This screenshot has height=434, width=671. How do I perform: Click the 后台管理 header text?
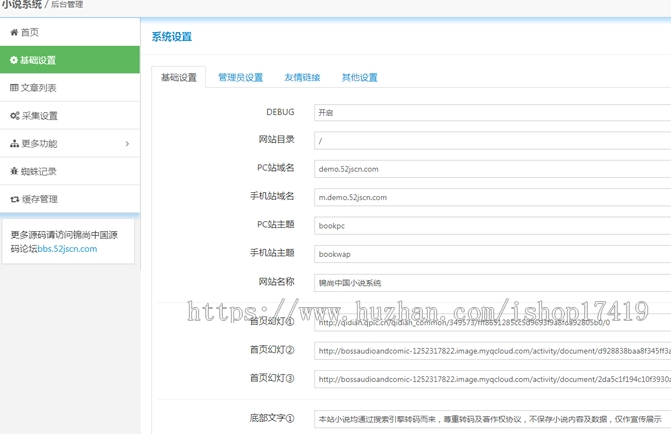point(67,5)
